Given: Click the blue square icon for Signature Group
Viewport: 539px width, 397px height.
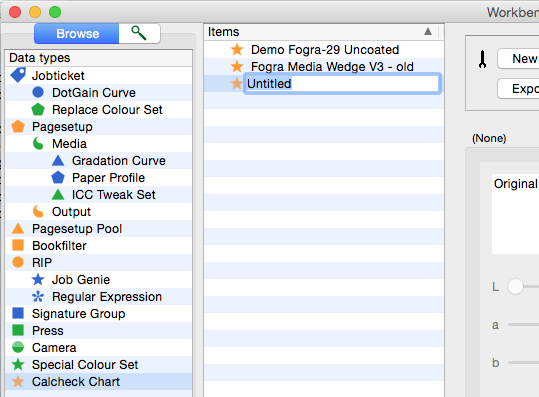Looking at the screenshot, I should click(x=18, y=313).
